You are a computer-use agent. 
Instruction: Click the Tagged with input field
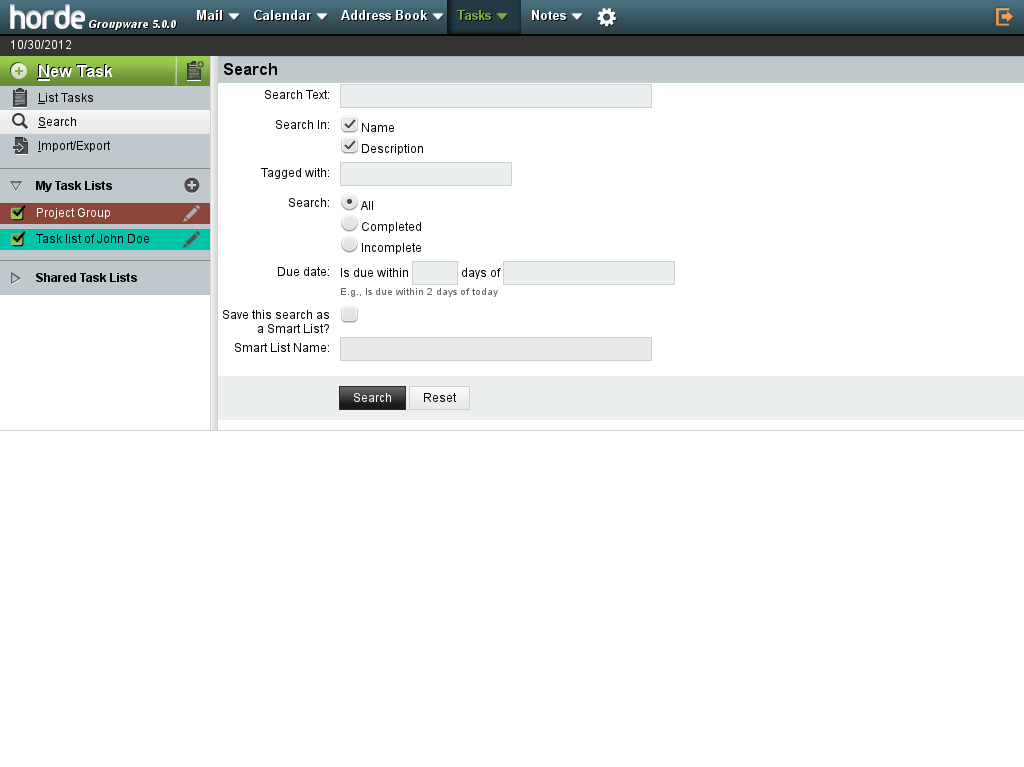click(426, 174)
